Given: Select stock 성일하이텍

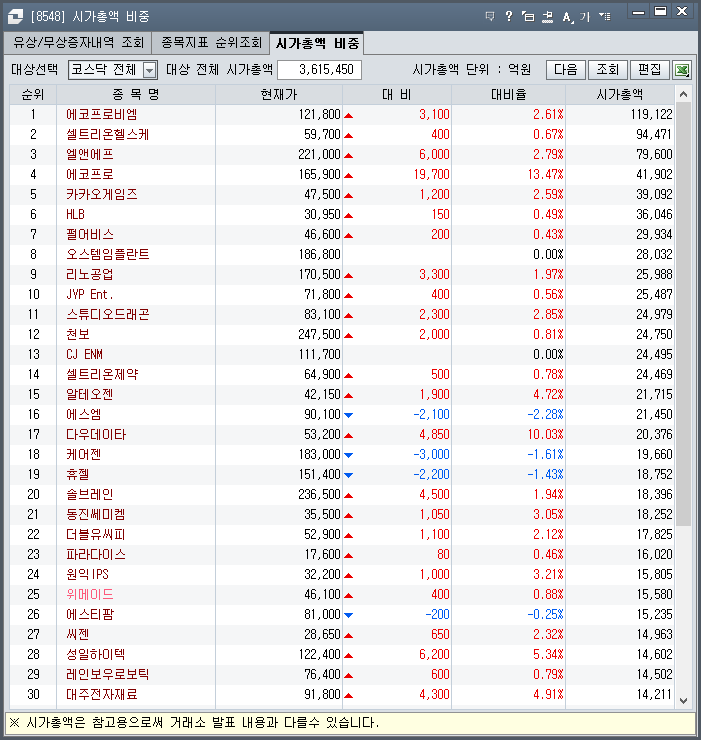Looking at the screenshot, I should 96,655.
